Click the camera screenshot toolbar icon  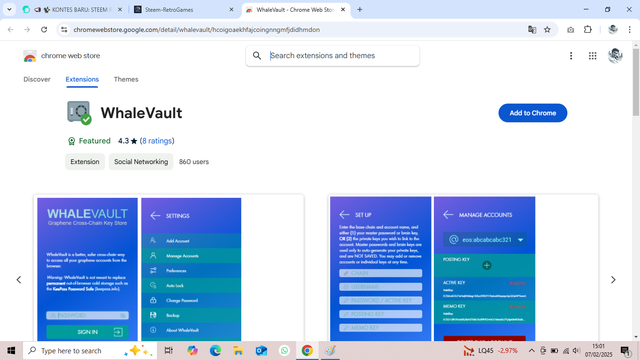(x=570, y=30)
